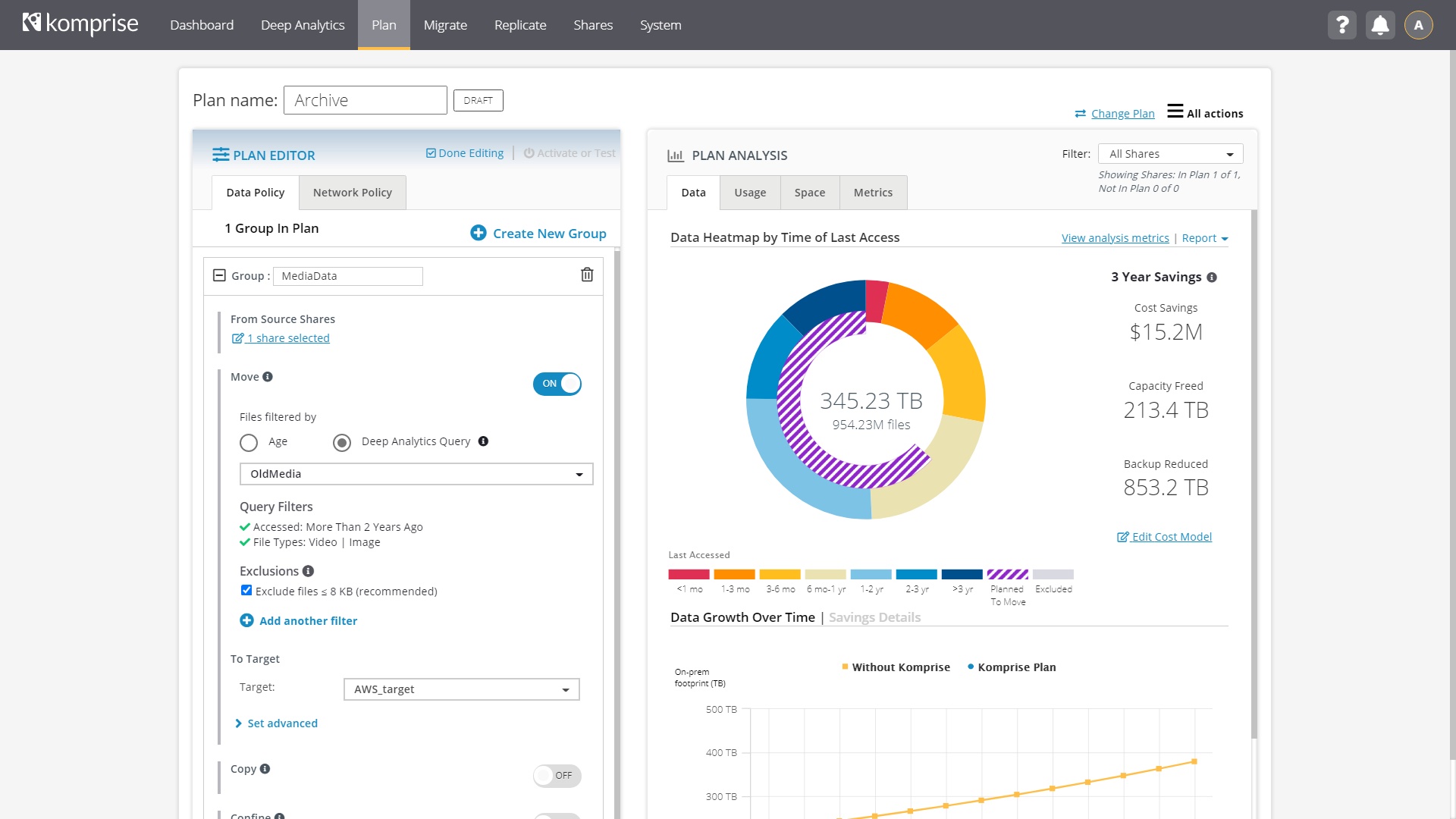Open the Deep Analytics menu item

point(303,25)
